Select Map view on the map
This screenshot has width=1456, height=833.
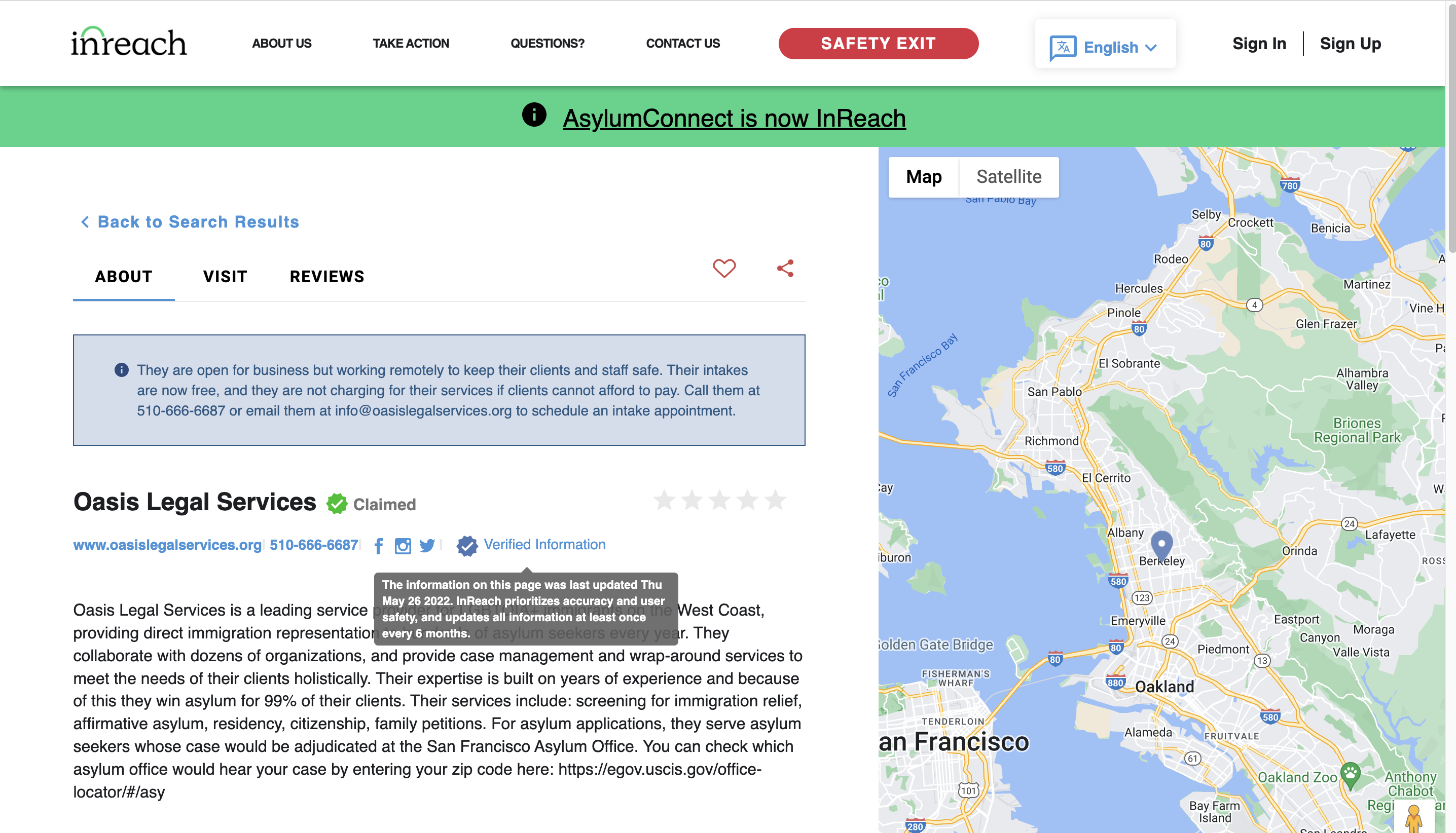click(x=924, y=177)
